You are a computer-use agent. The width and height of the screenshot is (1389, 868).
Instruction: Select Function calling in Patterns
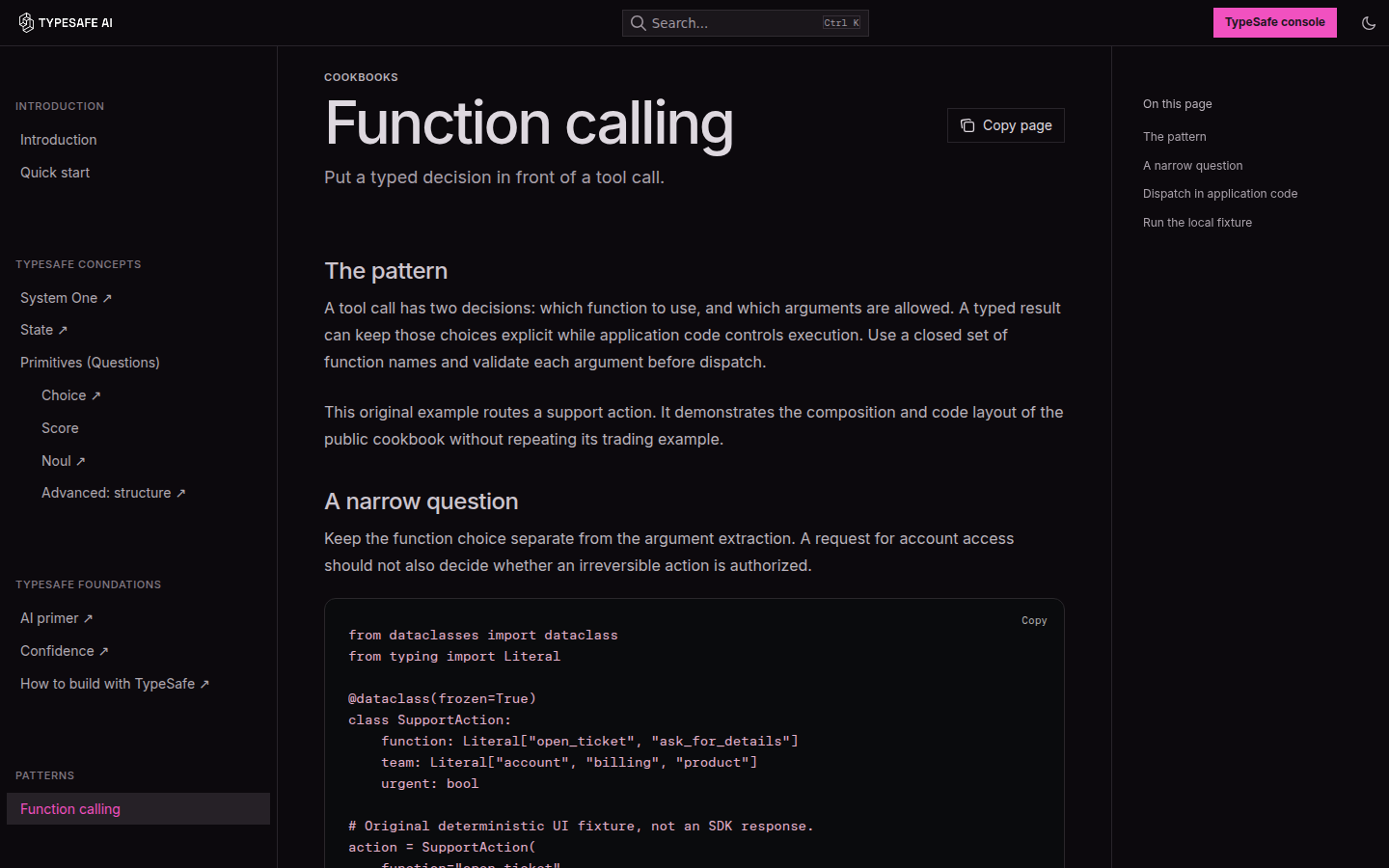tap(138, 809)
